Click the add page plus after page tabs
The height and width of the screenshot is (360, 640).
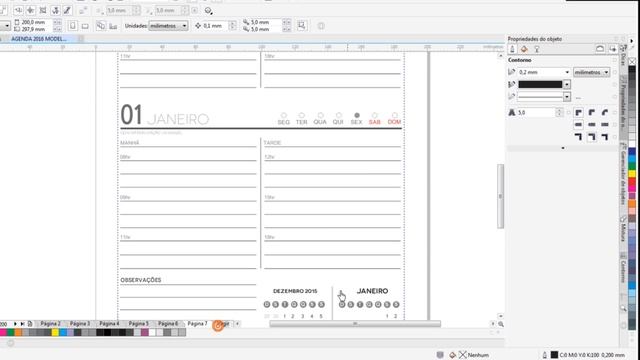pyautogui.click(x=237, y=324)
